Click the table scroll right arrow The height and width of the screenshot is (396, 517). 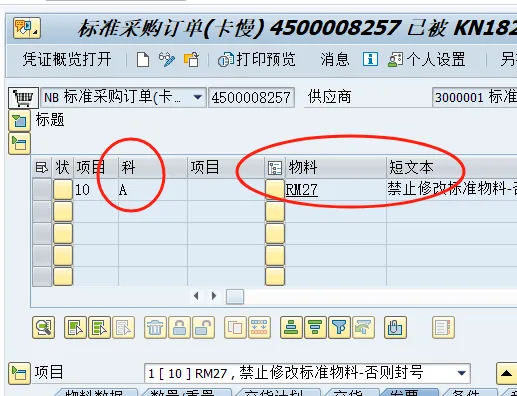pos(214,296)
